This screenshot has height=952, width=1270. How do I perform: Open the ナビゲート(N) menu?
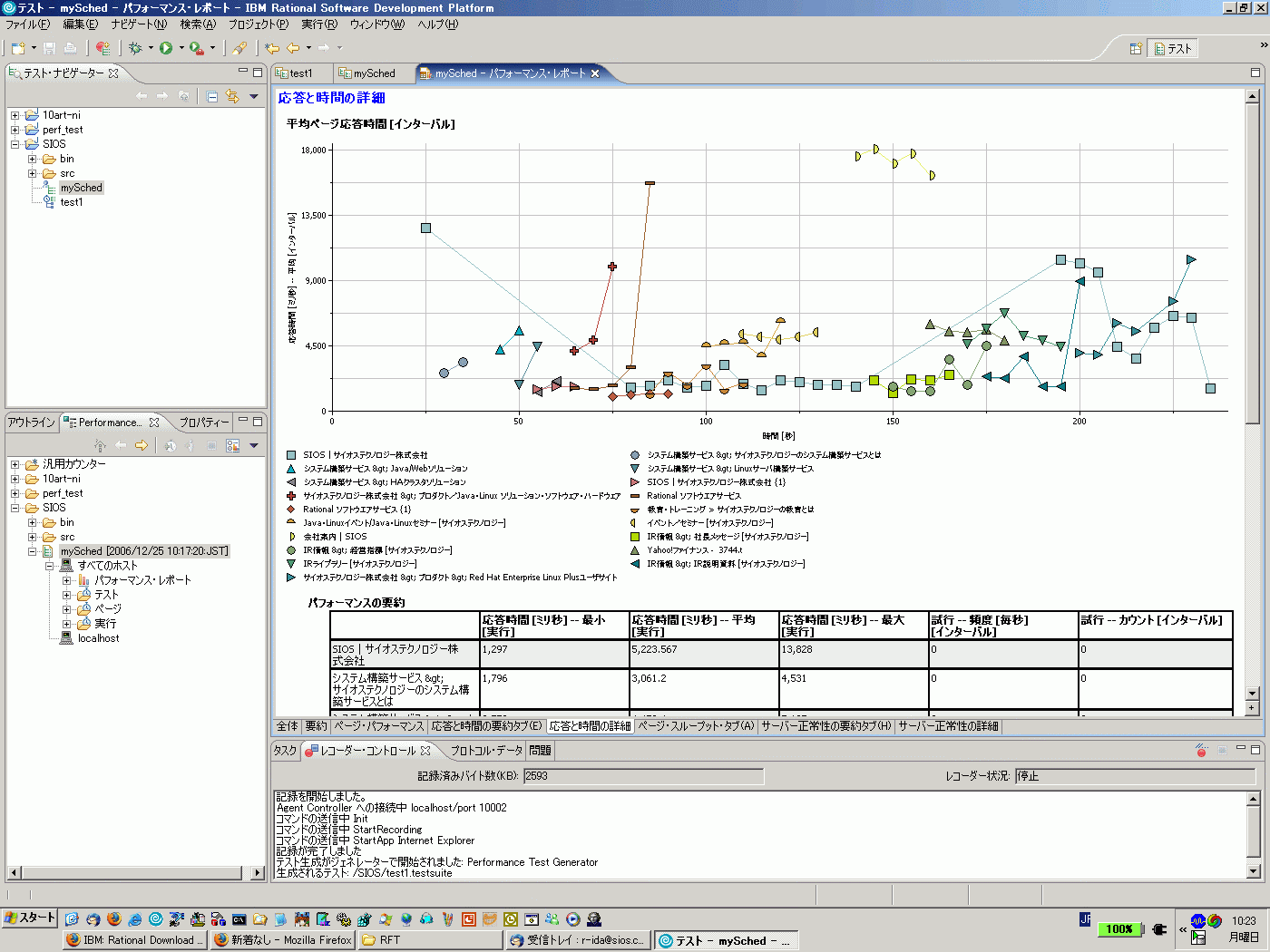coord(139,24)
